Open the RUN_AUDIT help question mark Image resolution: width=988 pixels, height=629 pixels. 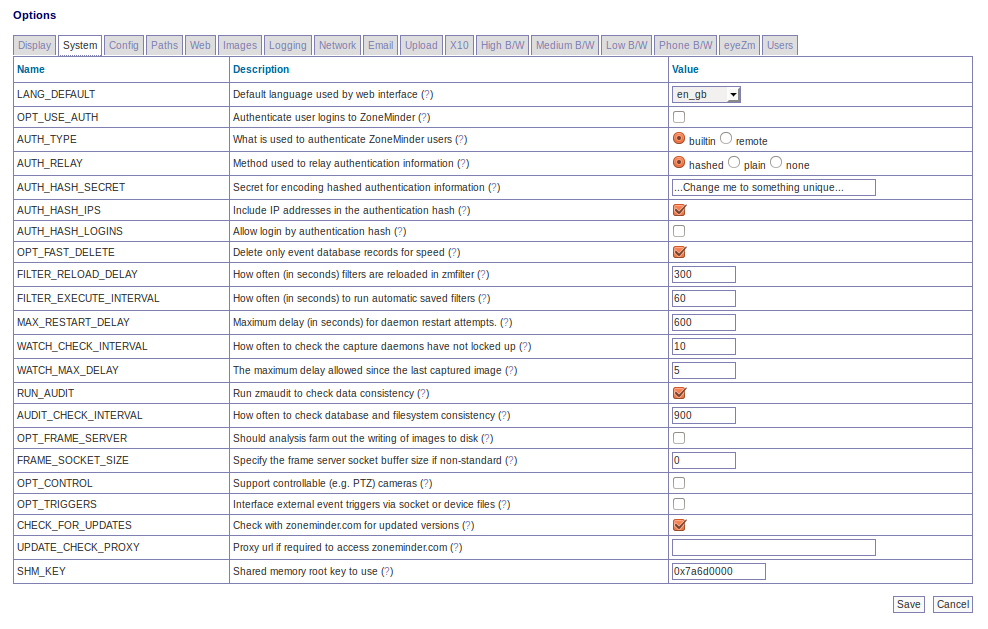coord(423,393)
